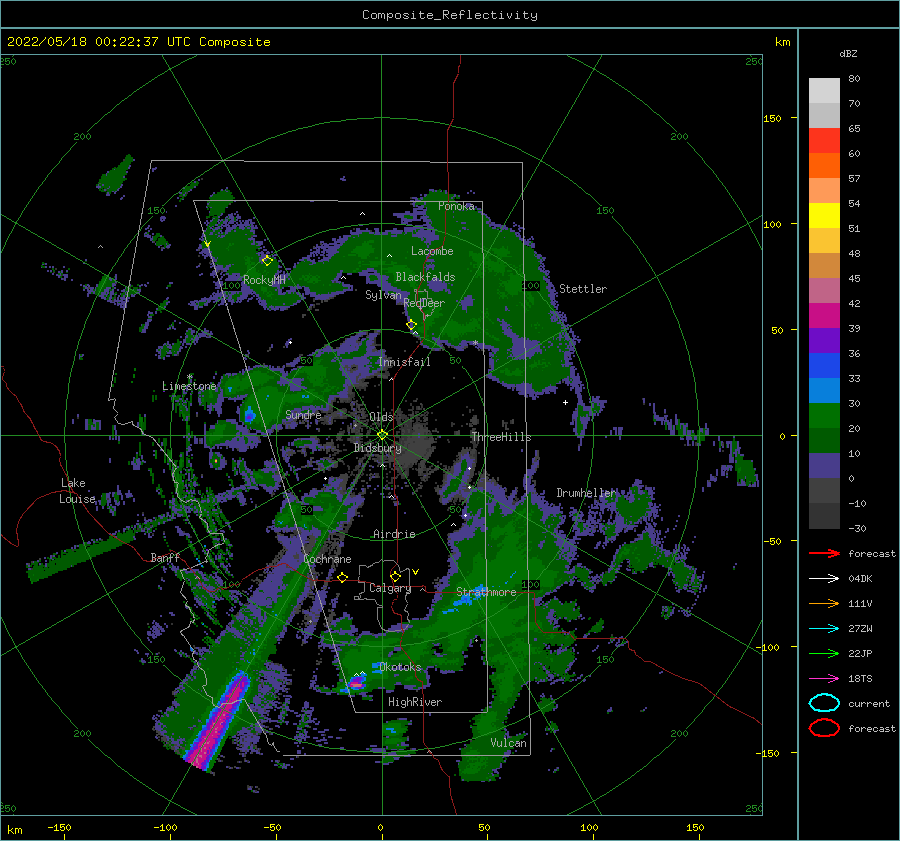Click the dBZ legend heading
Viewport: 900px width, 841px height.
pos(848,53)
